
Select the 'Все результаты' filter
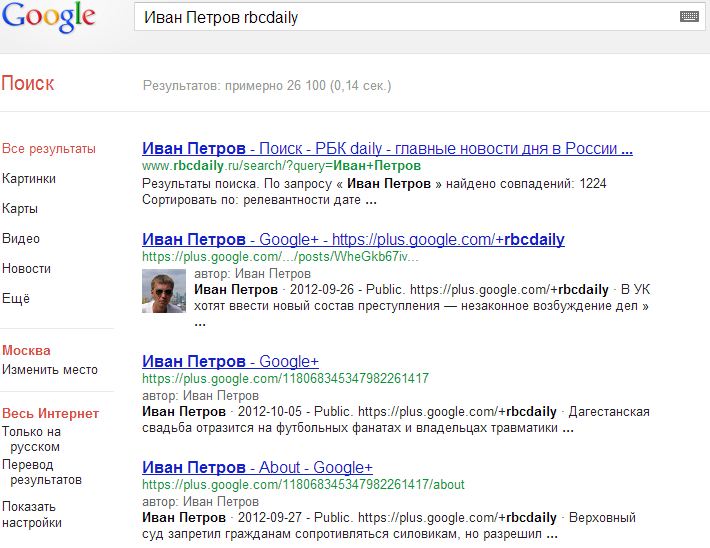pos(49,149)
